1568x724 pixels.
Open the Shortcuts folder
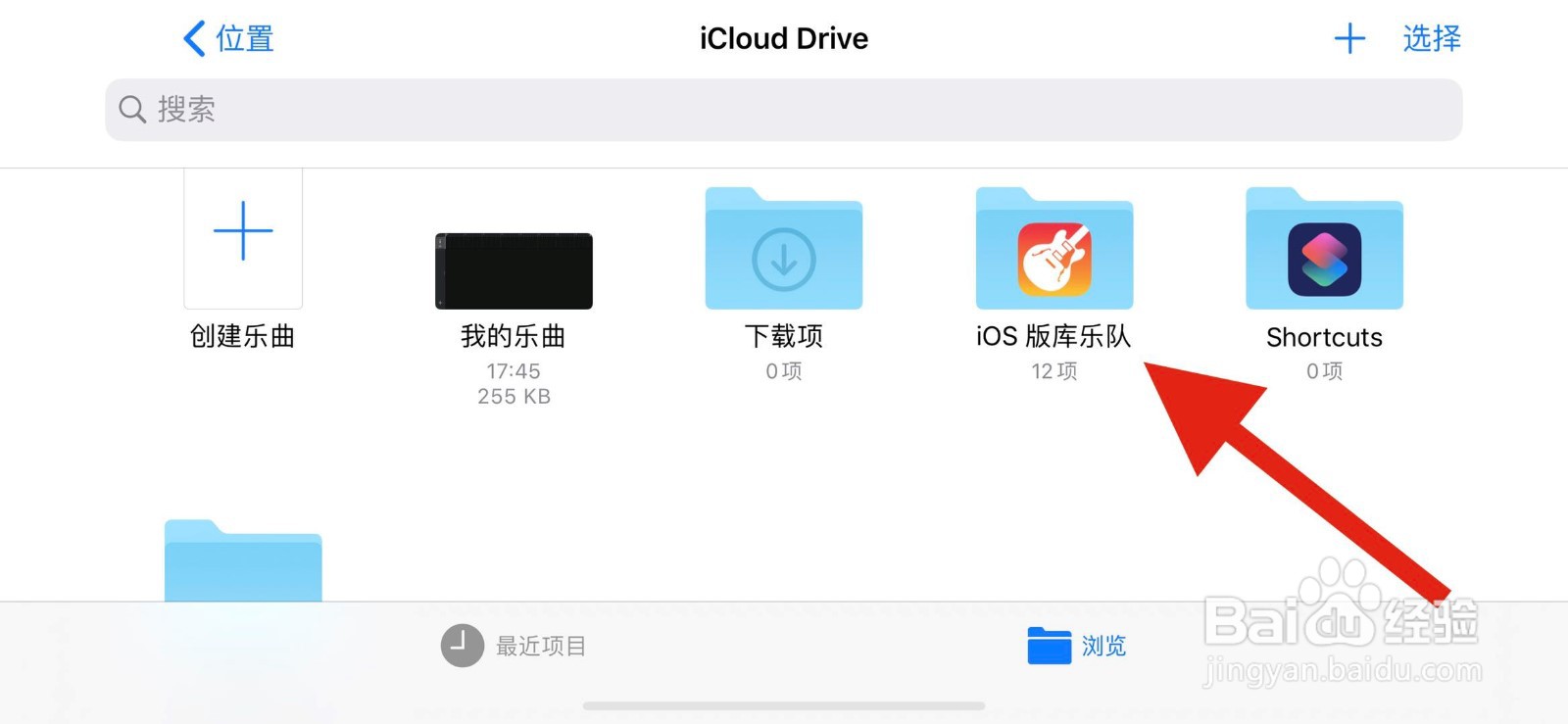pos(1325,249)
